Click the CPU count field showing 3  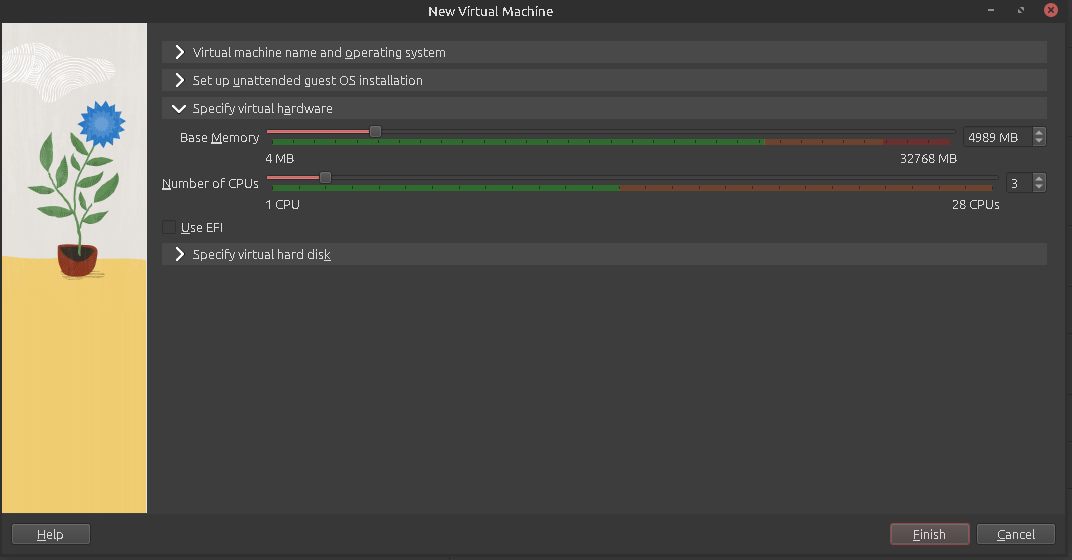coord(1016,183)
